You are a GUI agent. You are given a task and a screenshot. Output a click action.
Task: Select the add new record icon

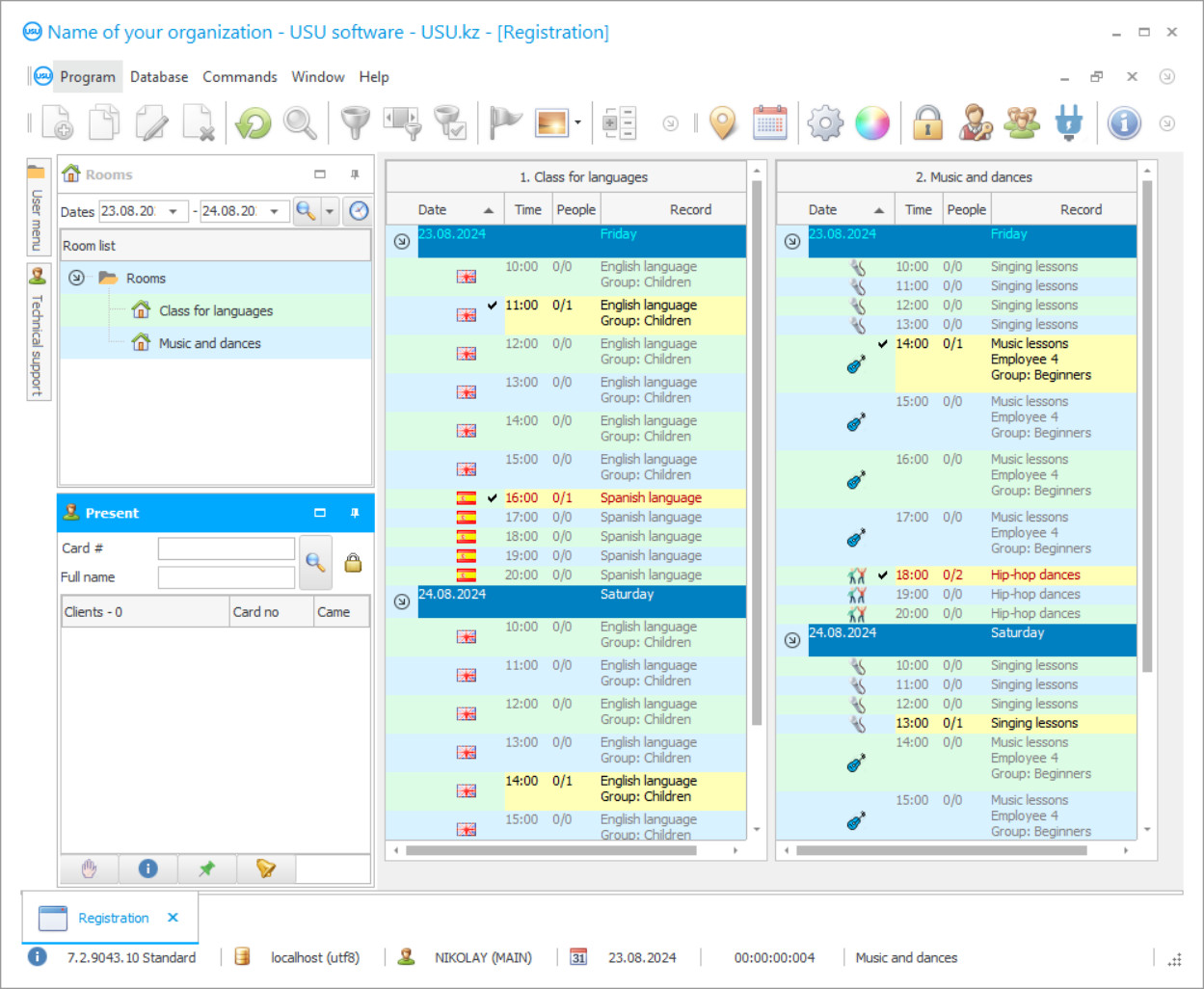click(55, 122)
